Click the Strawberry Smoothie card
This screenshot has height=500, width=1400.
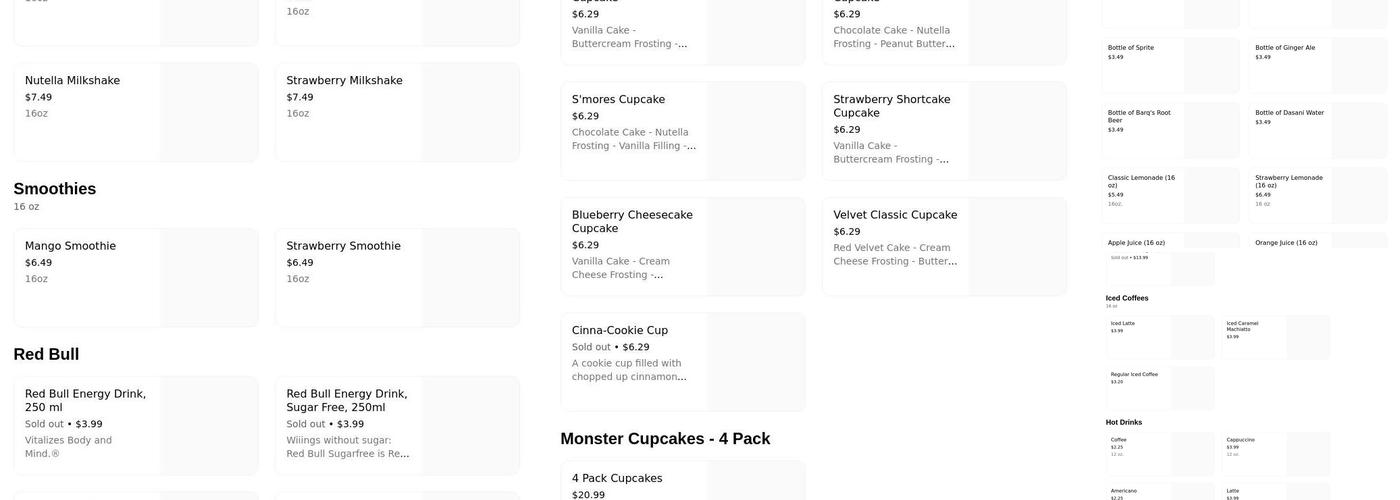(x=397, y=277)
